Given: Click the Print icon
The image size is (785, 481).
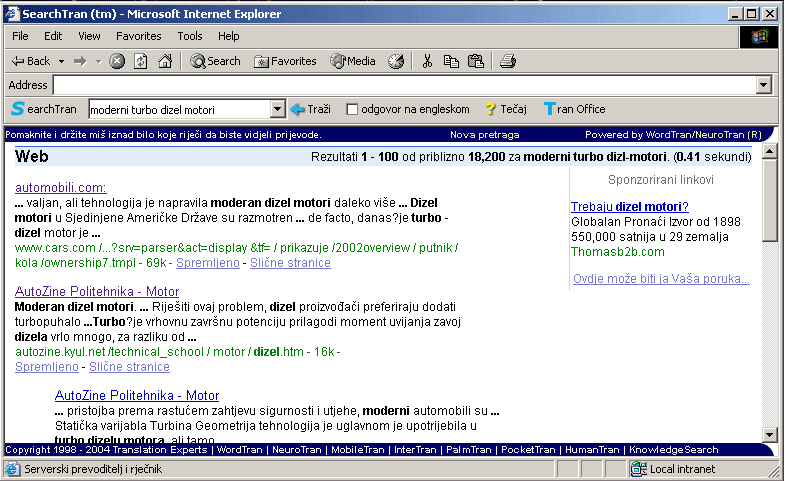Looking at the screenshot, I should tap(508, 61).
